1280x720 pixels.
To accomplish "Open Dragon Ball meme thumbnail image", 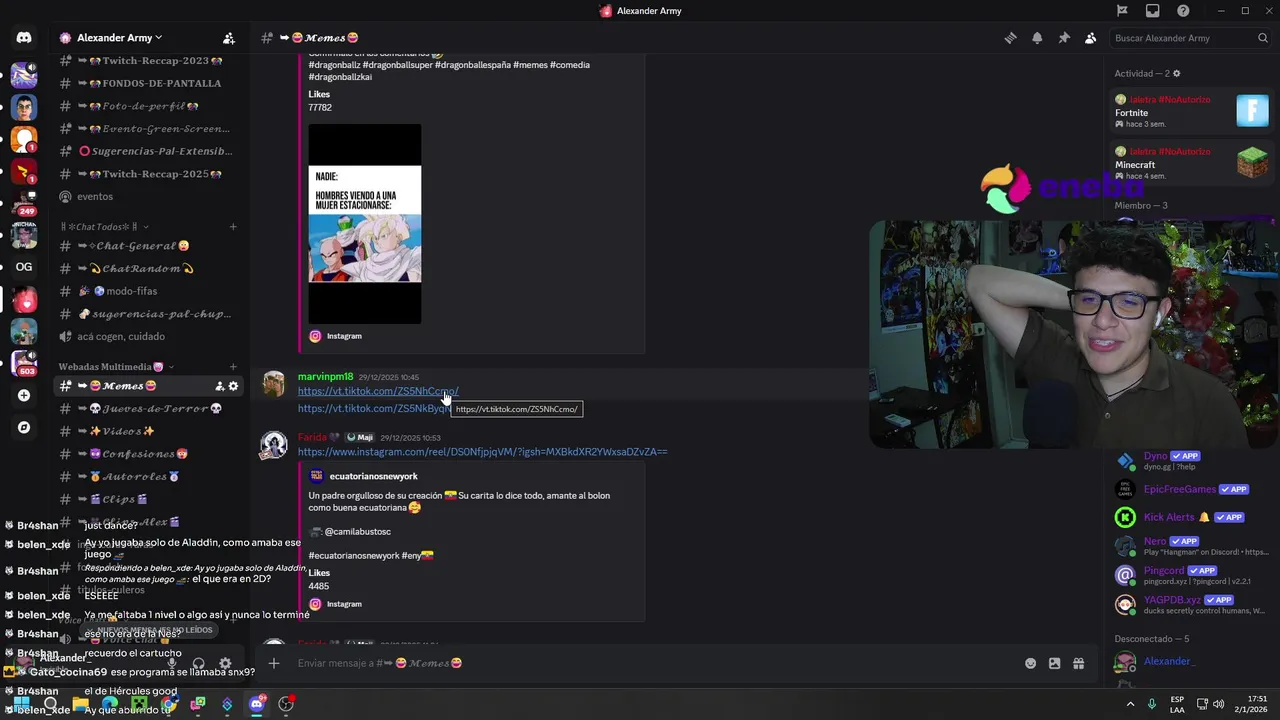I will [x=365, y=224].
